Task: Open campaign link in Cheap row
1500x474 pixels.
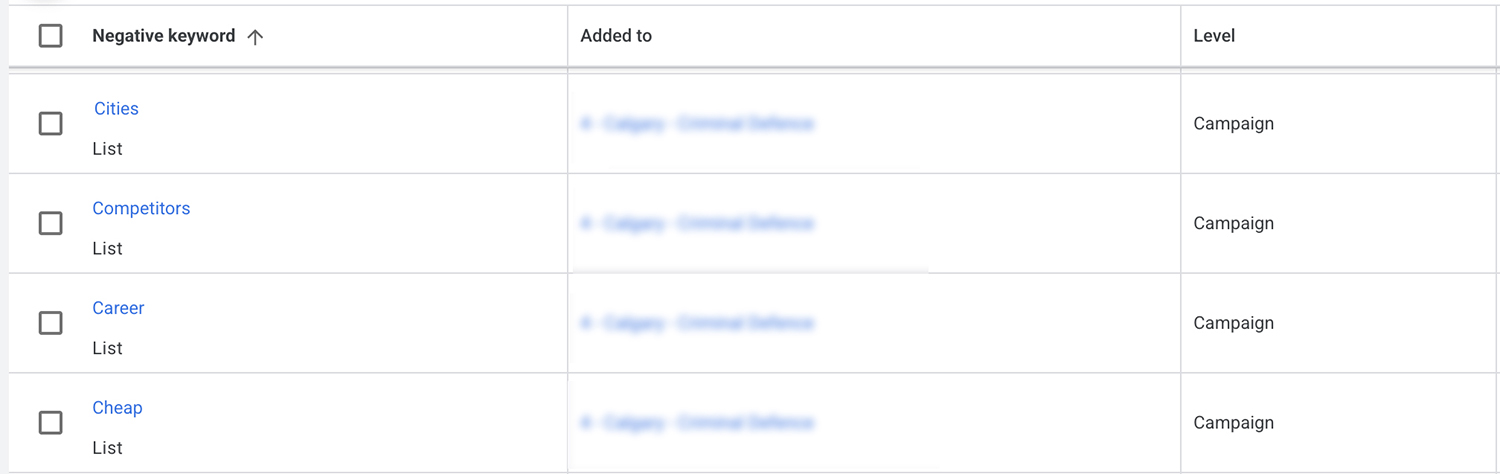Action: [697, 423]
